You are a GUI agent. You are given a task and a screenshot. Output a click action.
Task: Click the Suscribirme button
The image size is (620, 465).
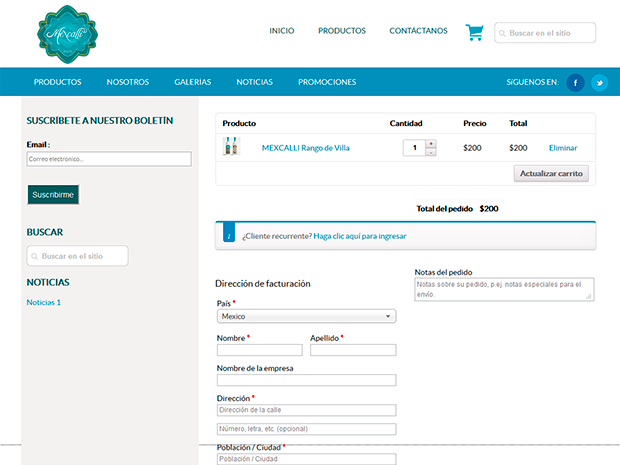click(x=53, y=195)
